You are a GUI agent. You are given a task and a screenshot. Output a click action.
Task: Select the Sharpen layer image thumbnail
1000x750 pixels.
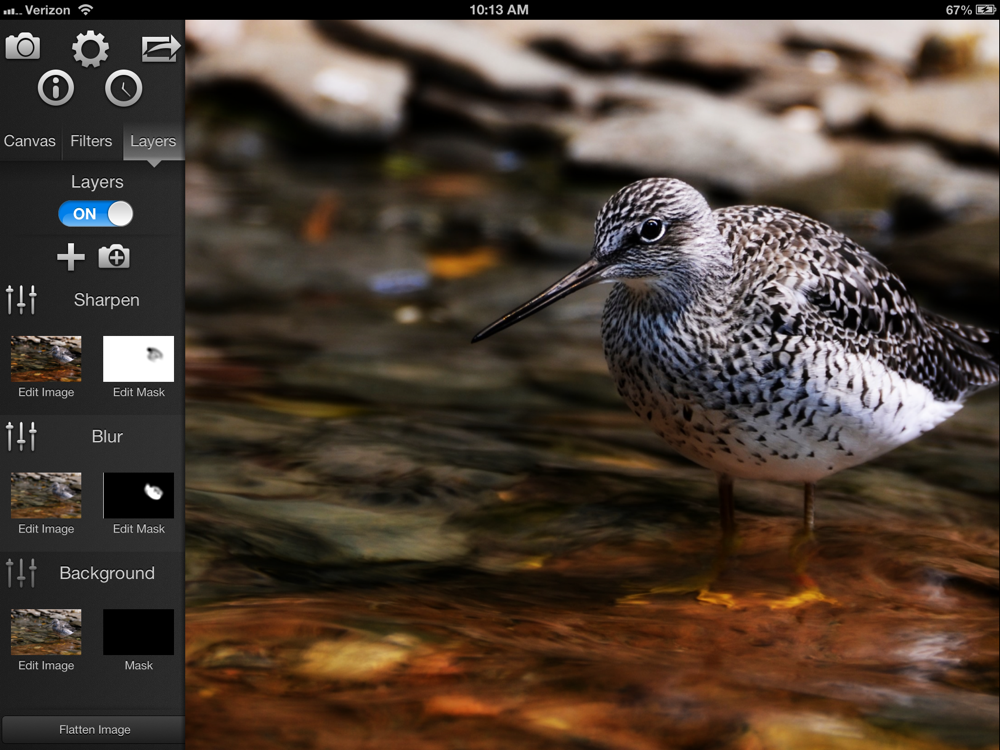tap(46, 358)
